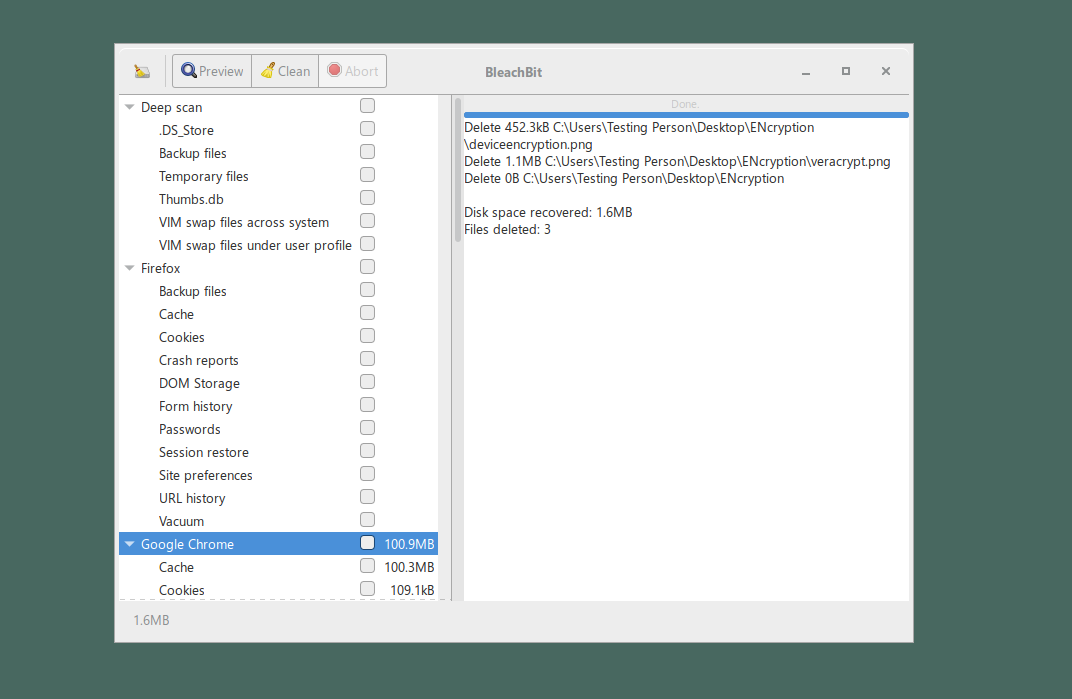The width and height of the screenshot is (1072, 699).
Task: Click the Files deleted: 3 line
Action: [x=507, y=230]
